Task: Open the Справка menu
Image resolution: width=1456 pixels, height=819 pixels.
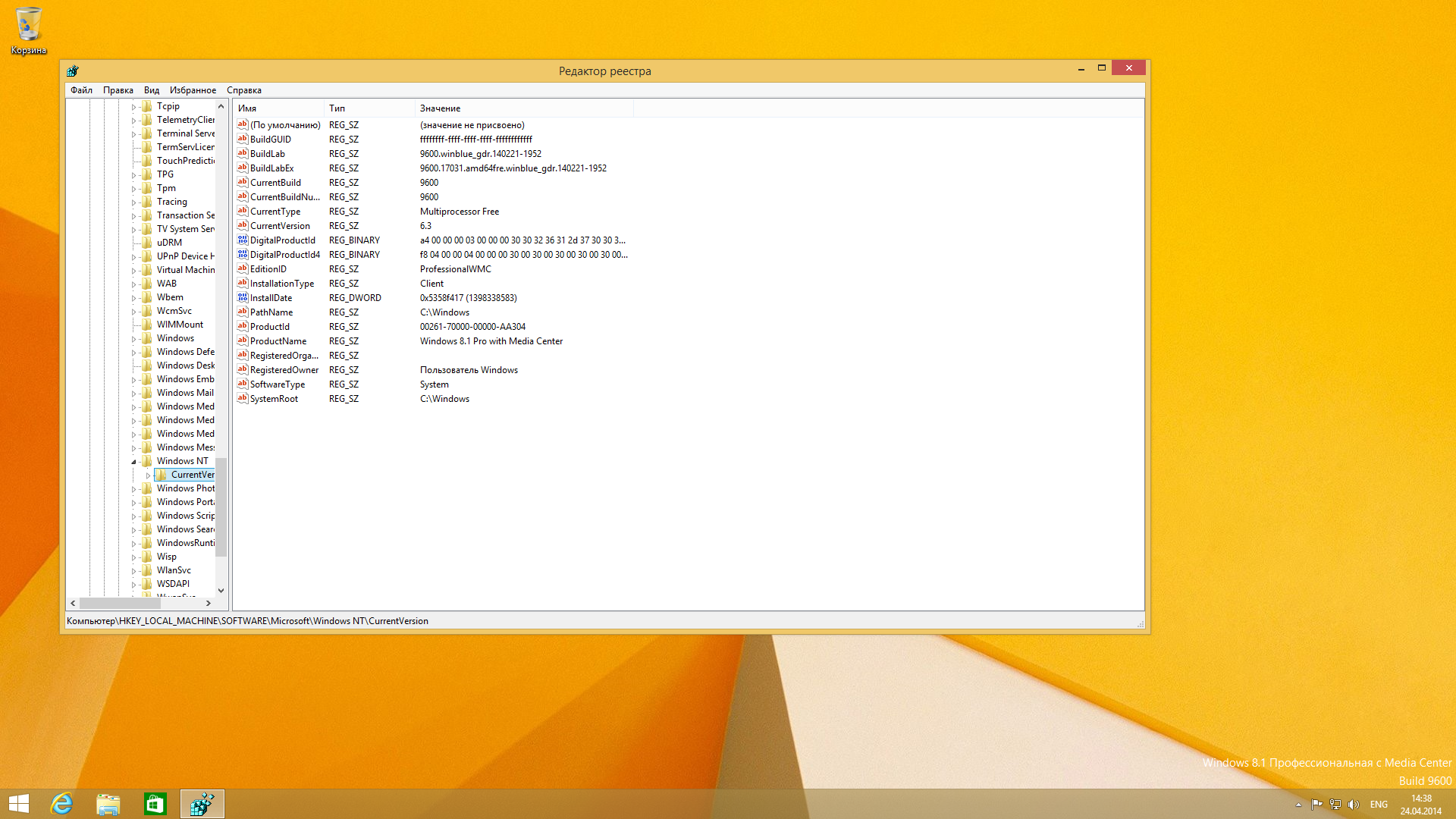Action: 243,90
